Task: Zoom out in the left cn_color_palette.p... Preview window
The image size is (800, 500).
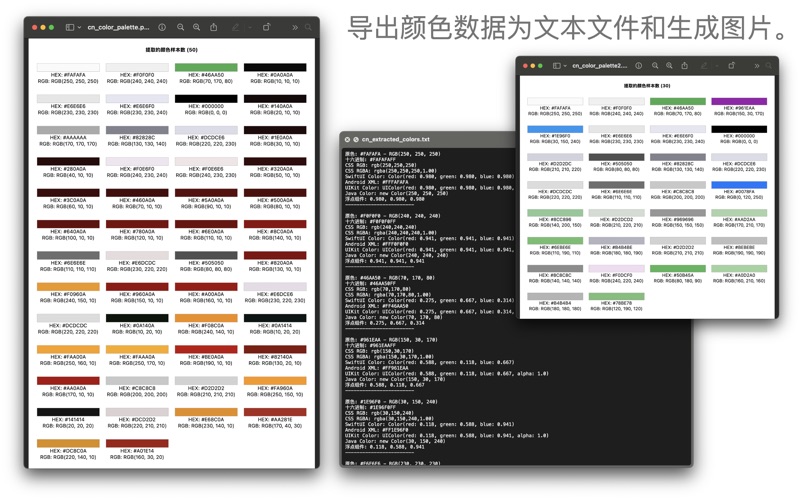Action: click(180, 28)
